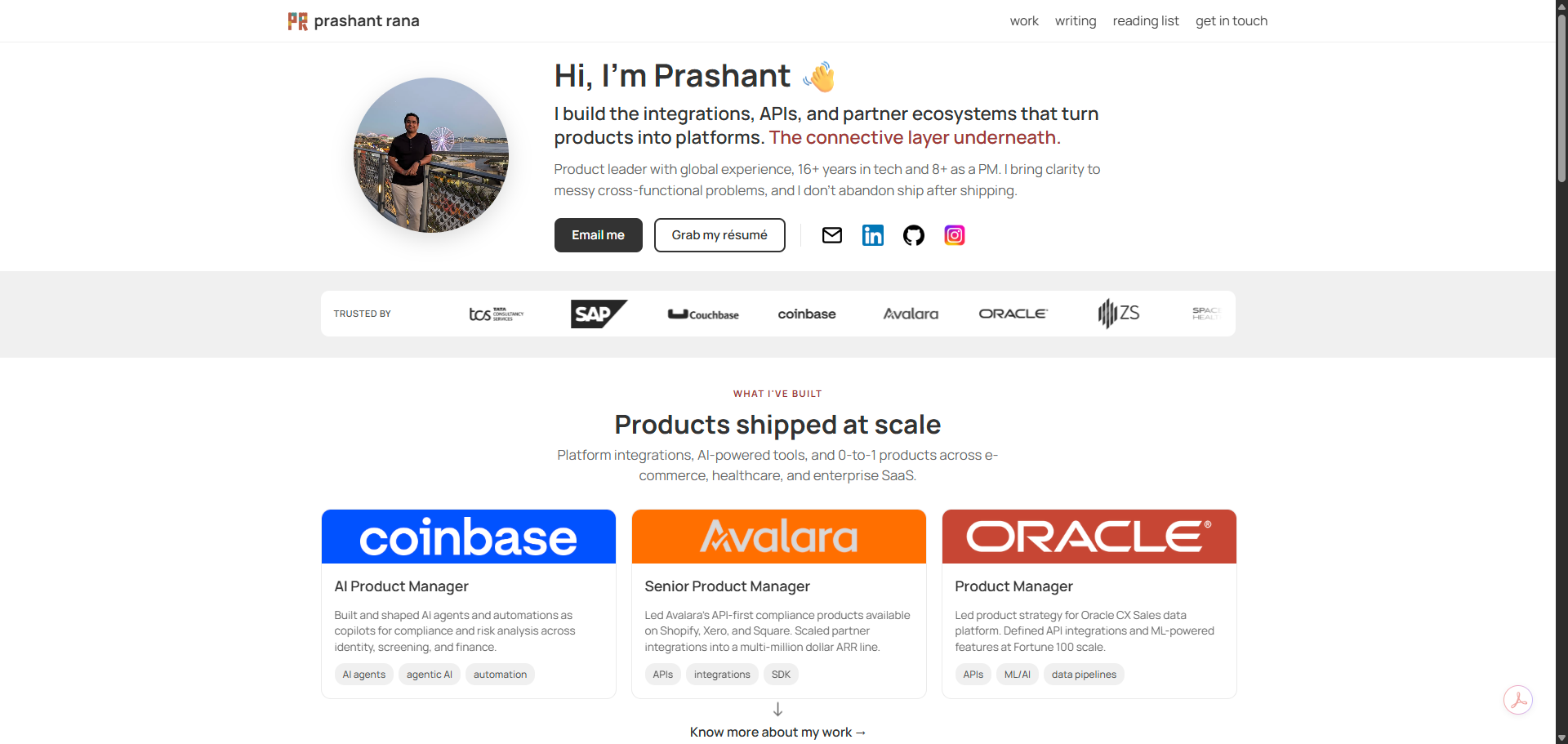This screenshot has width=1568, height=744.
Task: Open the LinkedIn profile icon
Action: coord(872,235)
